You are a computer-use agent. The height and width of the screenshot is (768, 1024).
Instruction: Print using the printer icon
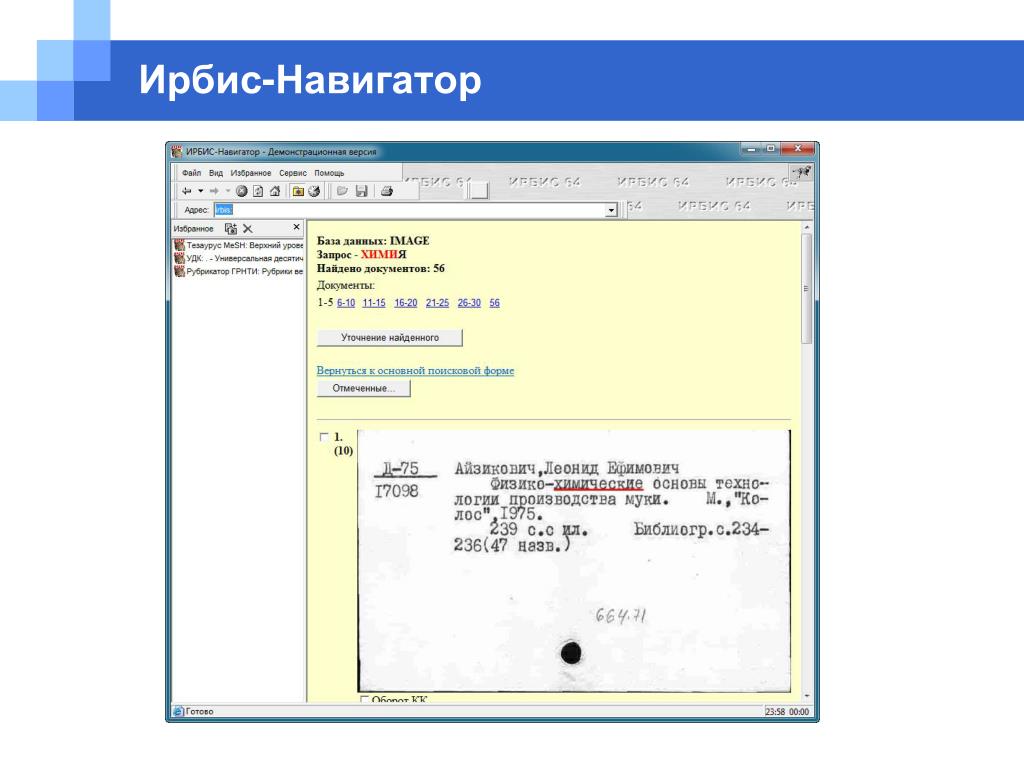387,191
